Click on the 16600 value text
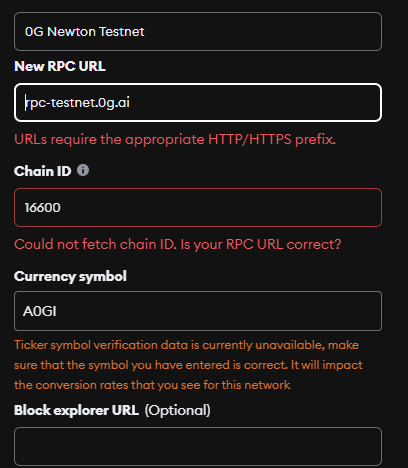408x468 pixels. (x=43, y=208)
